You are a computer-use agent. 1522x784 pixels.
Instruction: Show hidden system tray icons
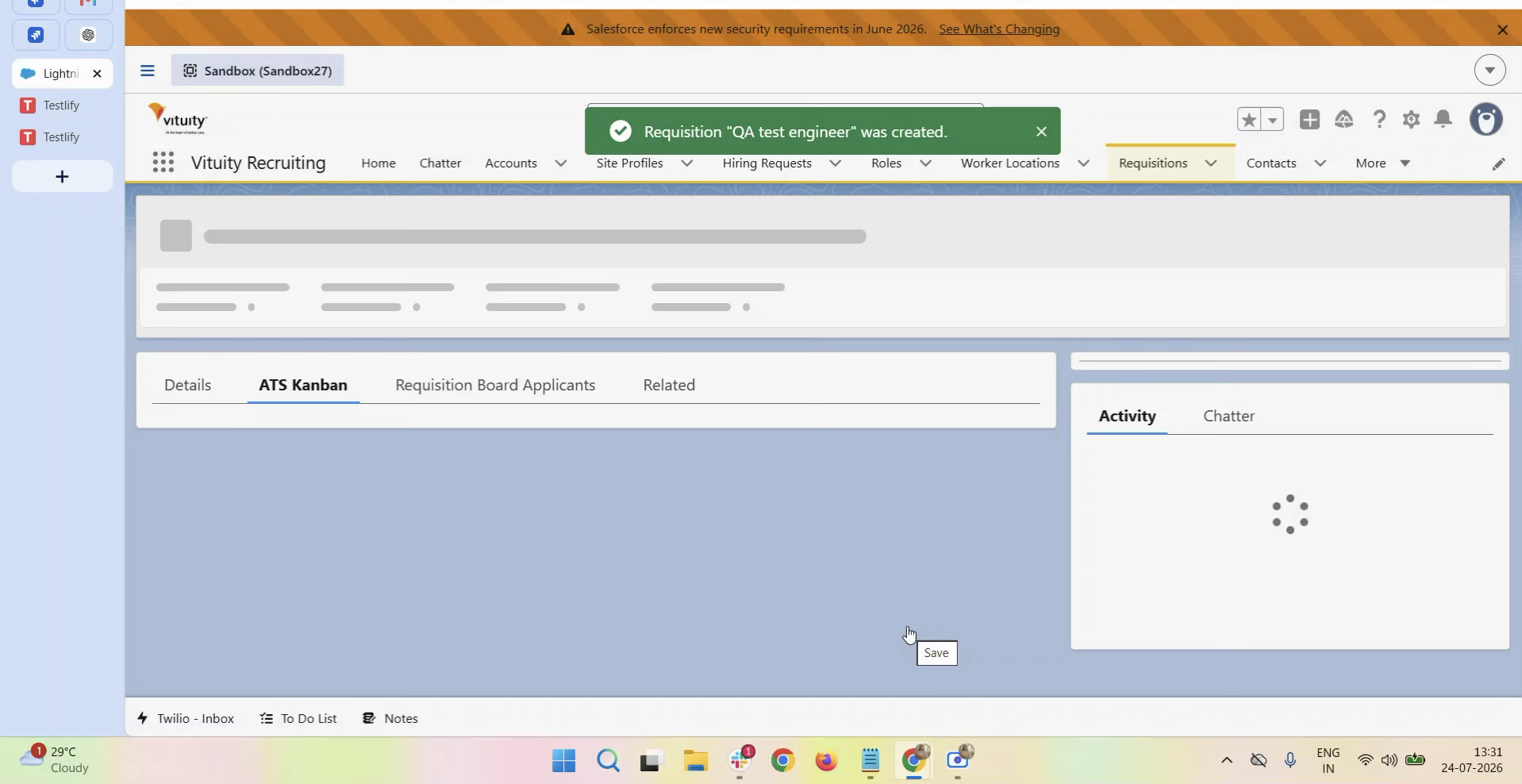point(1227,760)
